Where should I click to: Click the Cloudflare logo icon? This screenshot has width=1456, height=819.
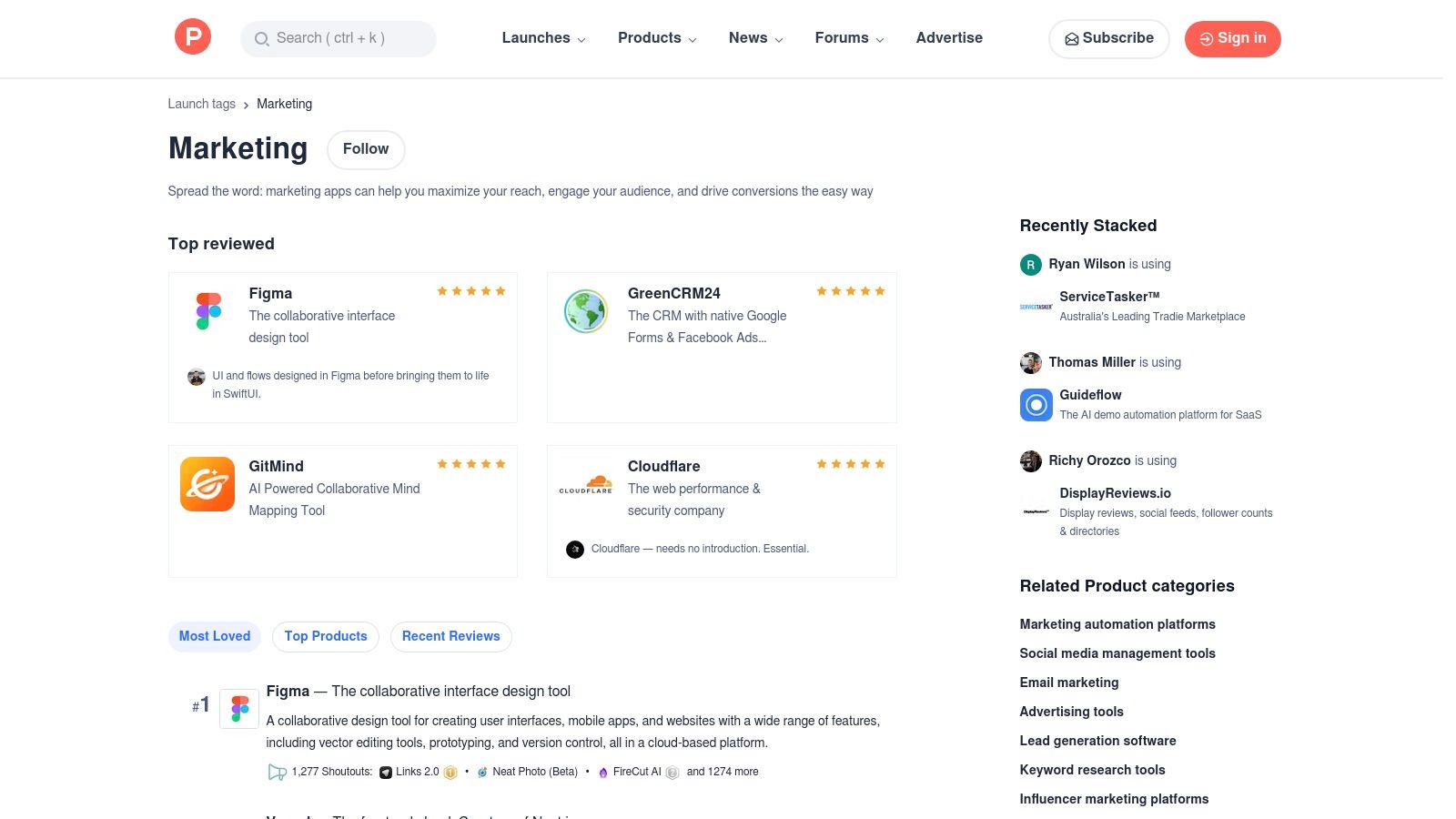point(585,483)
